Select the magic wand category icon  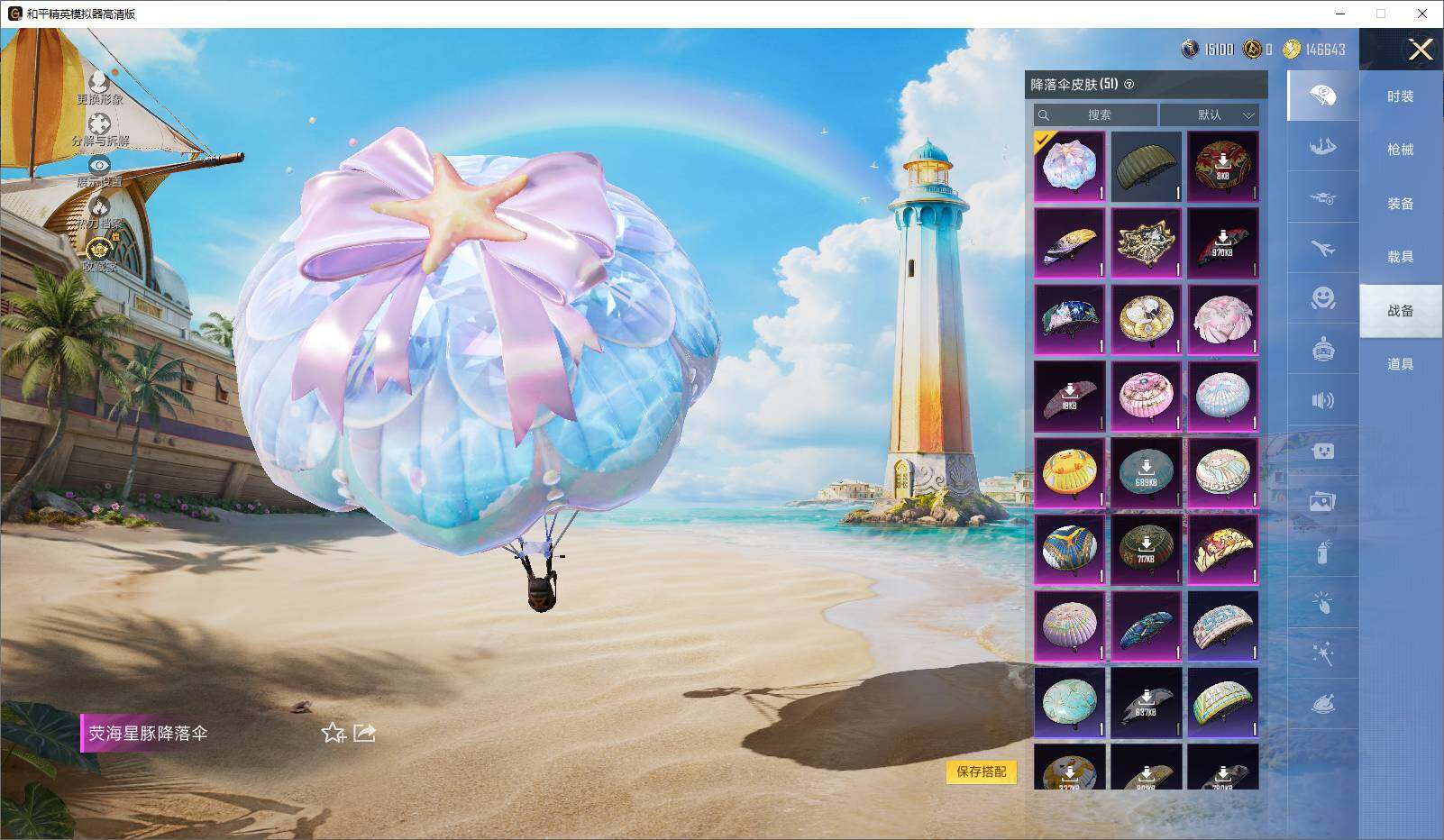point(1322,653)
